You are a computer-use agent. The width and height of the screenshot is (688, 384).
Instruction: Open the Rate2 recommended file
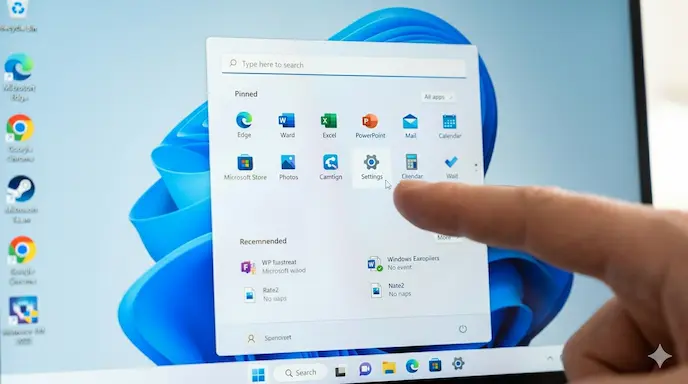click(x=265, y=294)
